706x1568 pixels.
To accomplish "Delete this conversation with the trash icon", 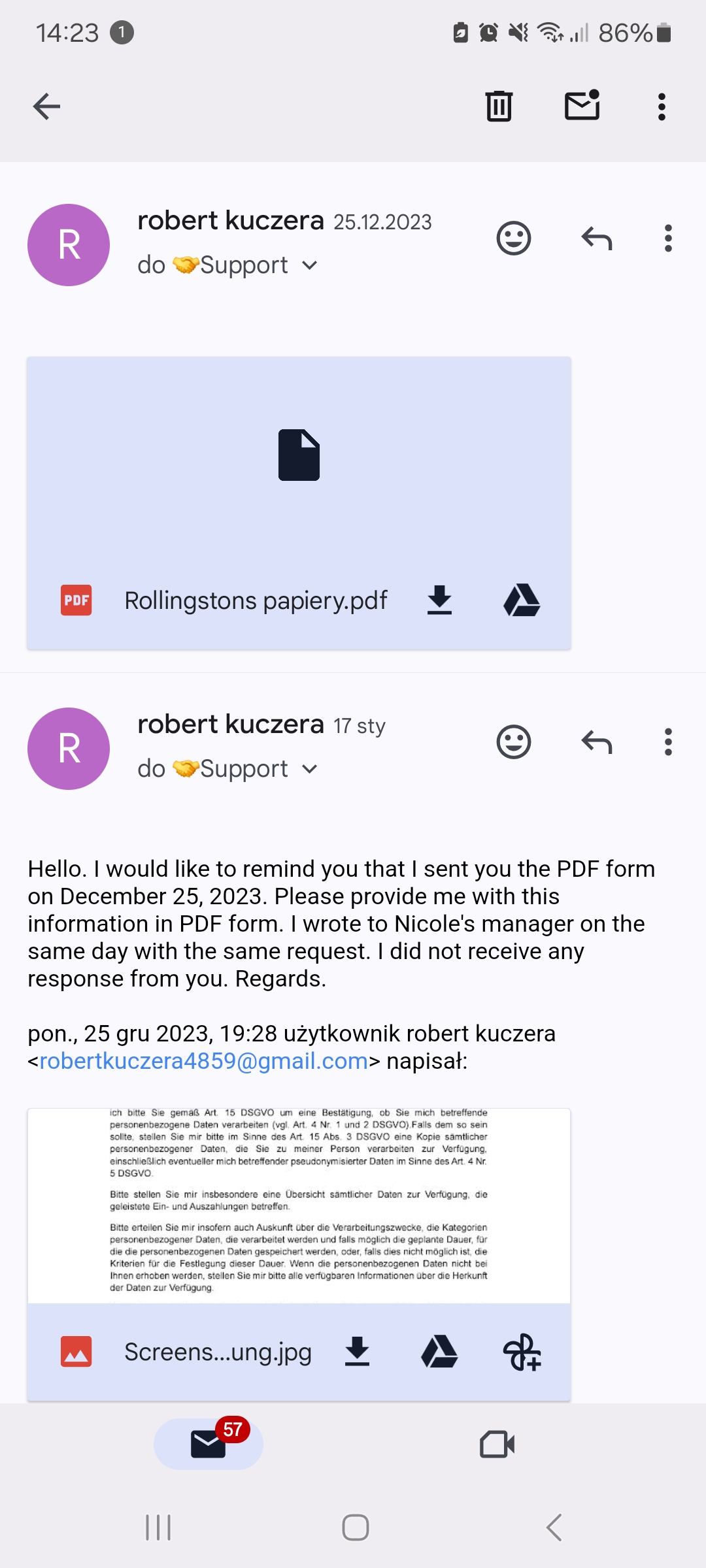I will coord(499,106).
